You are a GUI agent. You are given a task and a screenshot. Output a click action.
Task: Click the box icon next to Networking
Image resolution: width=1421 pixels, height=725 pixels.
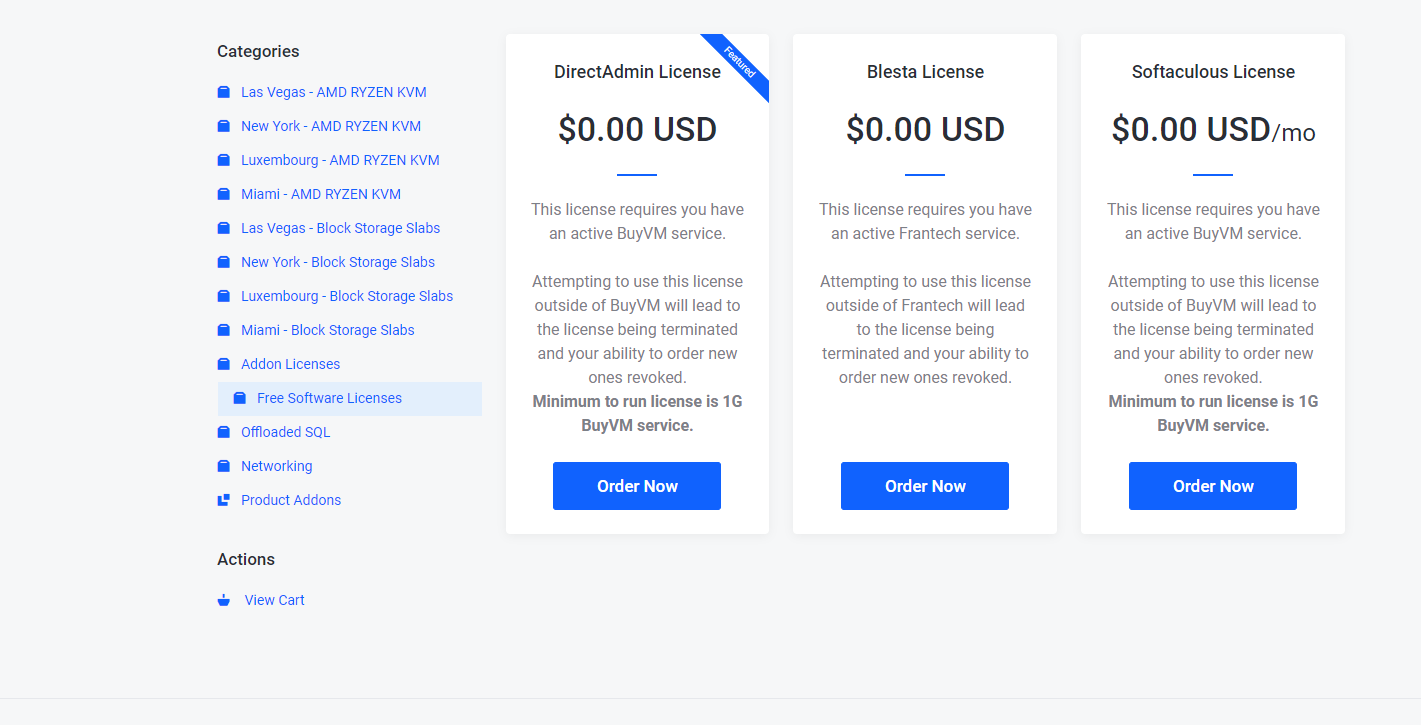(x=224, y=466)
